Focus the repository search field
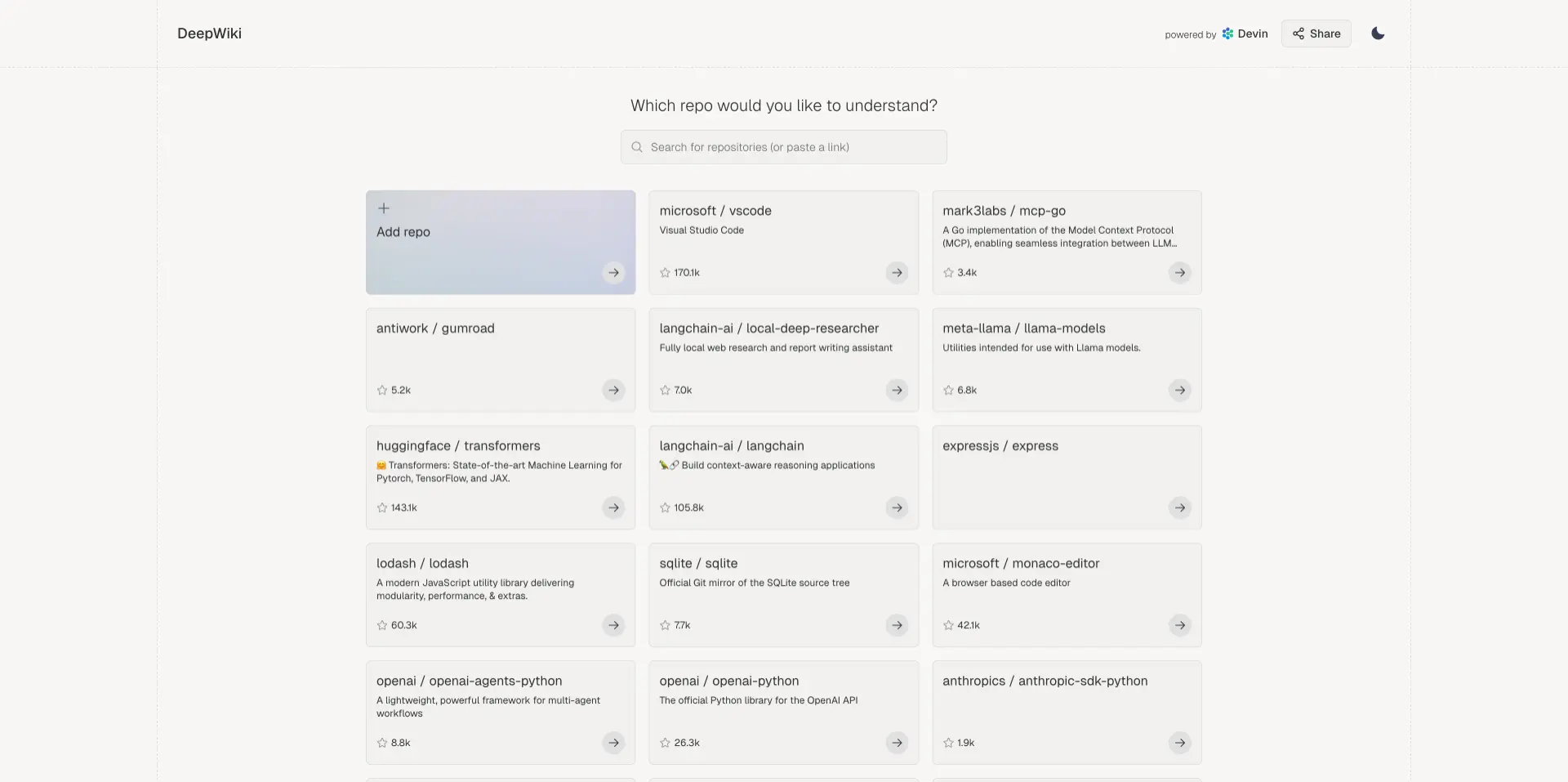 783,147
